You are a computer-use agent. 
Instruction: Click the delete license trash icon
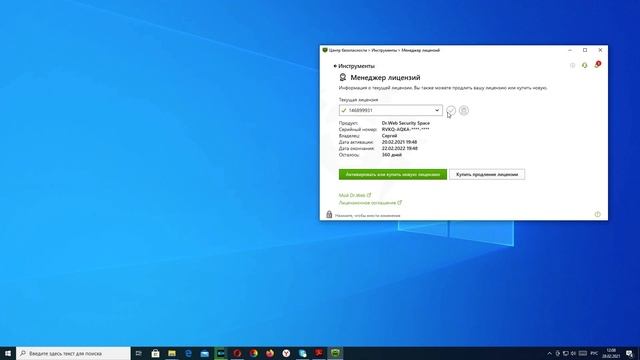click(464, 110)
